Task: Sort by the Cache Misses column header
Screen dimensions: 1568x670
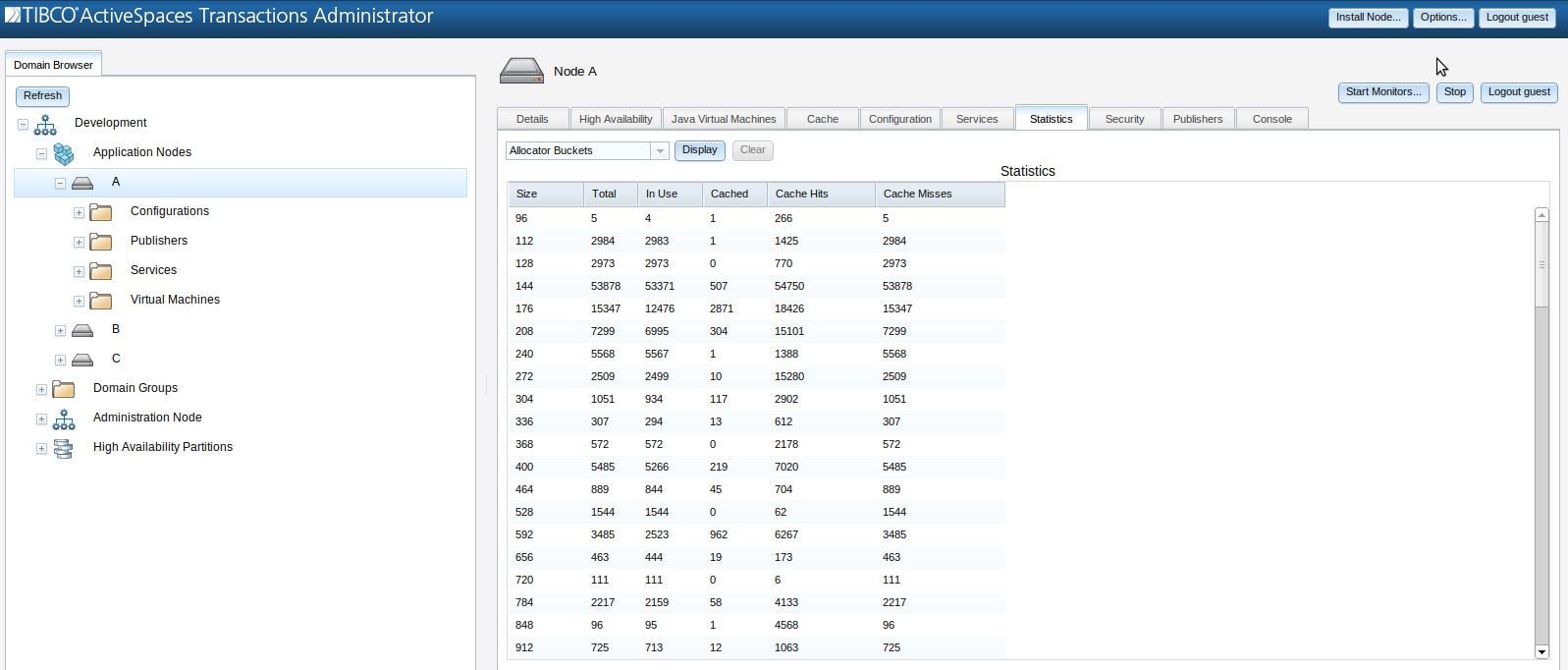Action: (x=940, y=195)
